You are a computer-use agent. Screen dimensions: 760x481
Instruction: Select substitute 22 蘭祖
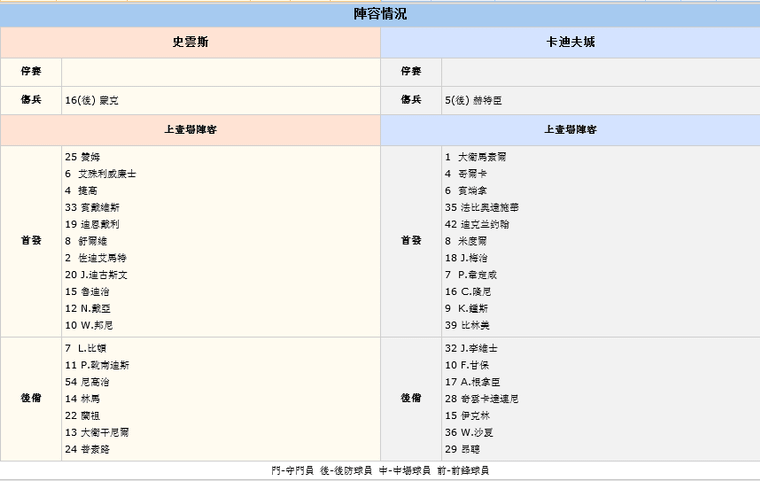pyautogui.click(x=82, y=416)
